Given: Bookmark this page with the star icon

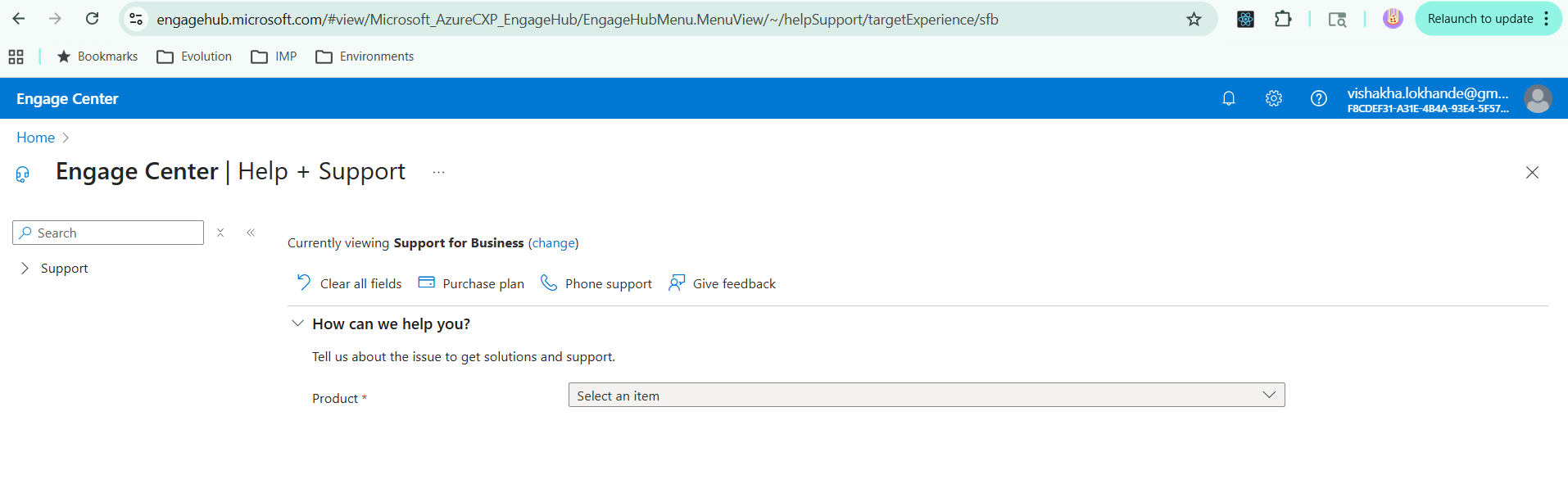Looking at the screenshot, I should click(1194, 19).
